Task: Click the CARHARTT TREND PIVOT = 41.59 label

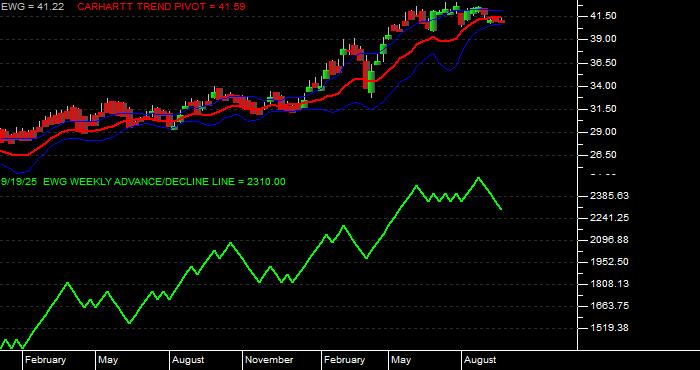Action: tap(161, 7)
